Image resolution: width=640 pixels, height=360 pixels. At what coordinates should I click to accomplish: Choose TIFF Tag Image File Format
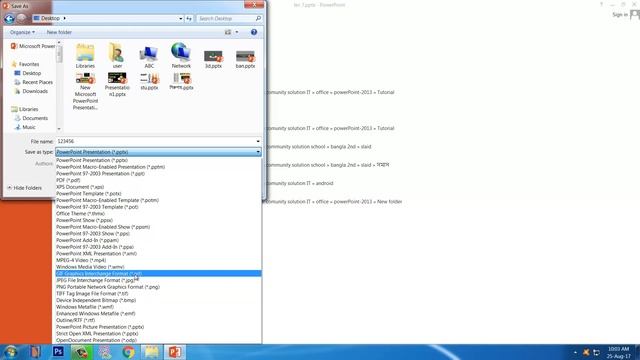point(158,293)
